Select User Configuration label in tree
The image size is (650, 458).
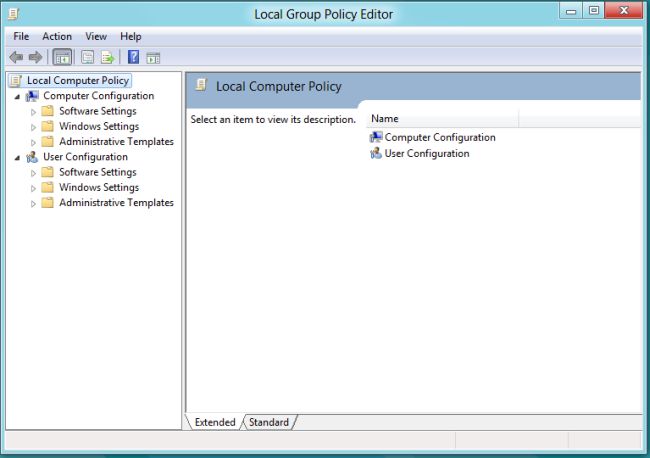[85, 157]
